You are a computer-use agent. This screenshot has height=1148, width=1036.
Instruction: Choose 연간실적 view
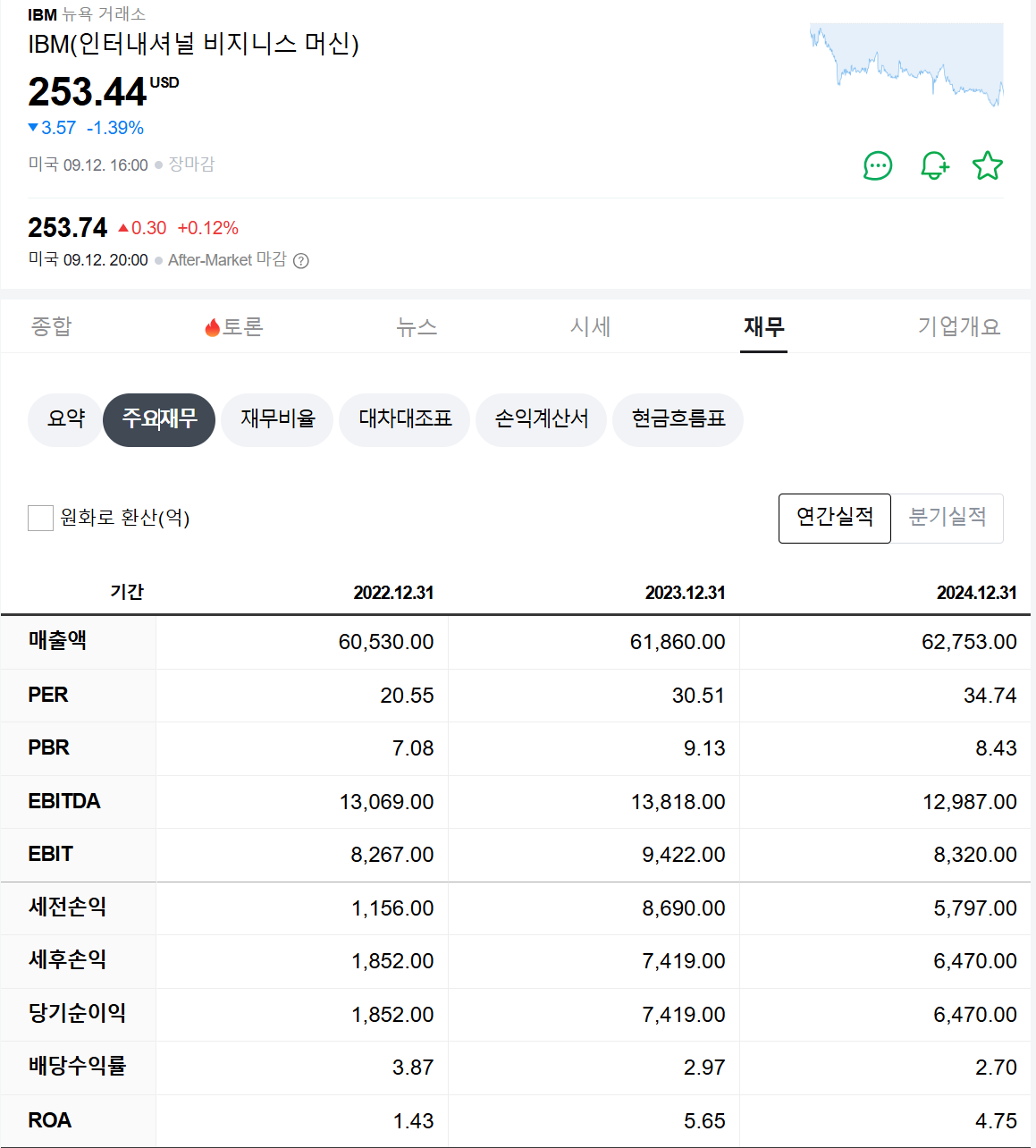[x=835, y=518]
